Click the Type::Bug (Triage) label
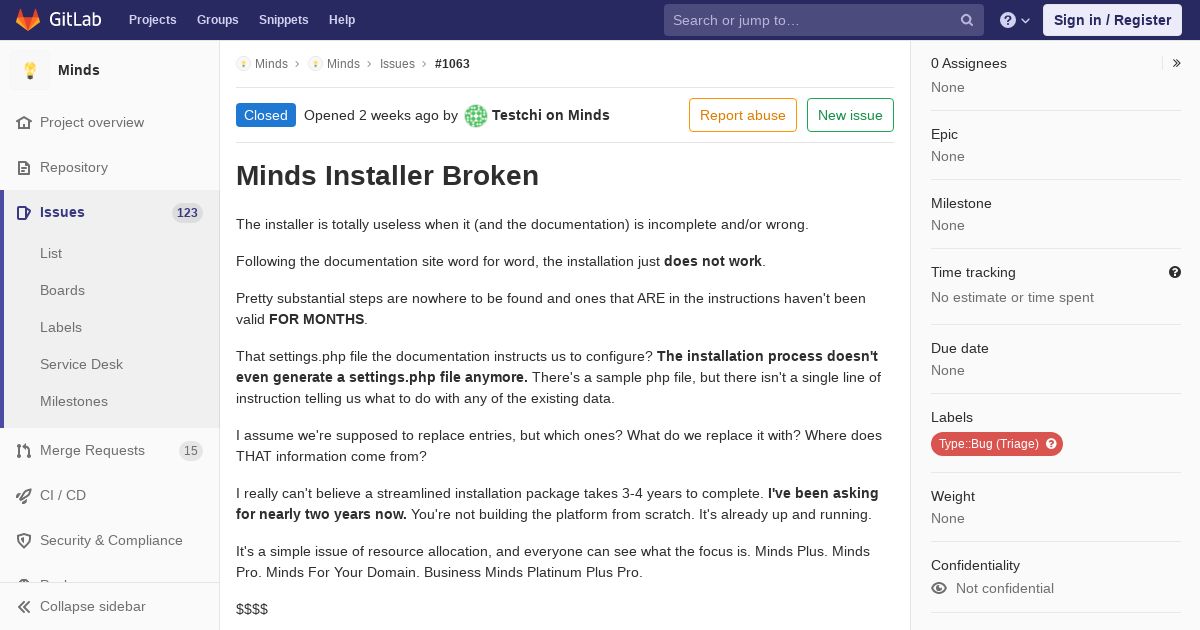 (988, 444)
